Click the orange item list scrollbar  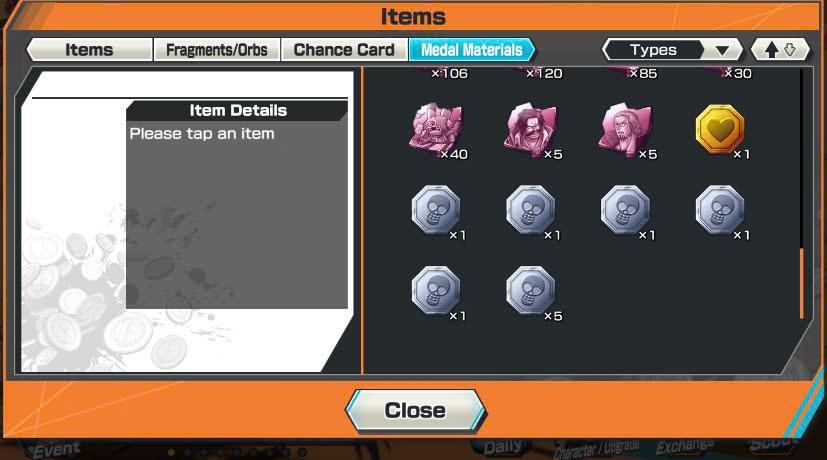(802, 283)
